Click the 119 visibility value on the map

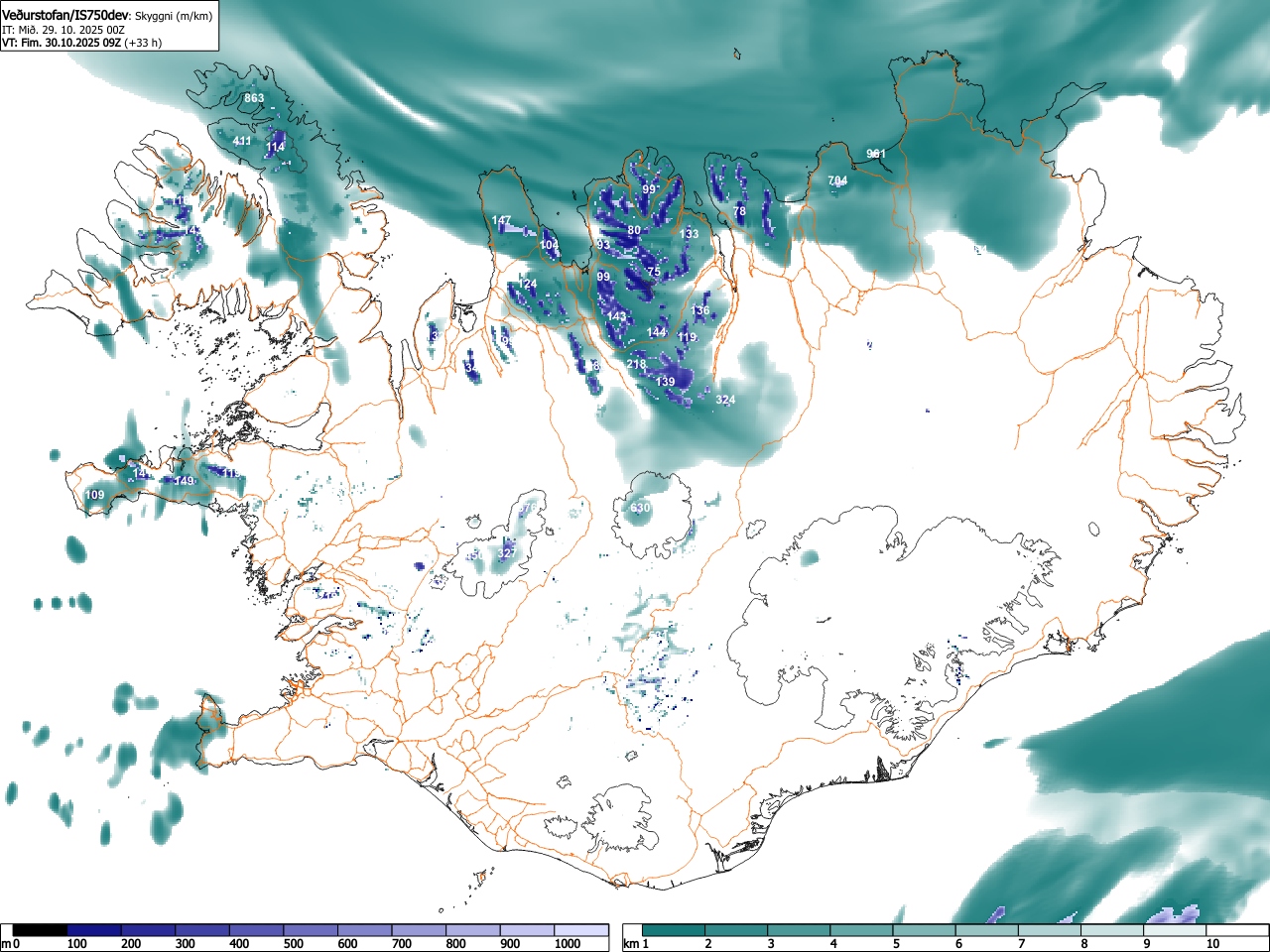(687, 337)
